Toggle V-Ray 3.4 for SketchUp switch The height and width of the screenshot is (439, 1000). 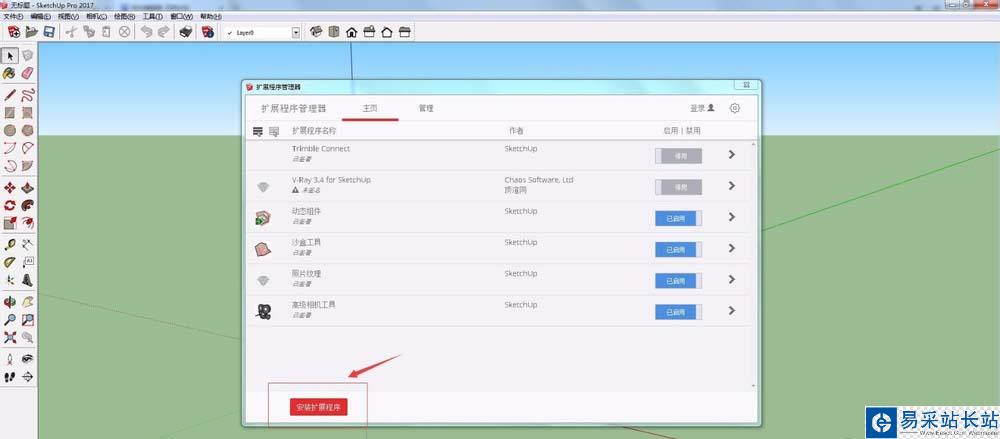(x=679, y=187)
